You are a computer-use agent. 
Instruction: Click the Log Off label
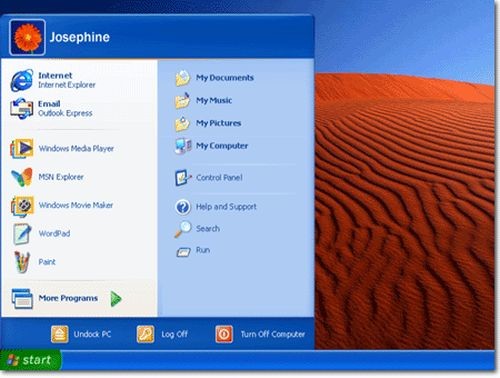pos(174,334)
